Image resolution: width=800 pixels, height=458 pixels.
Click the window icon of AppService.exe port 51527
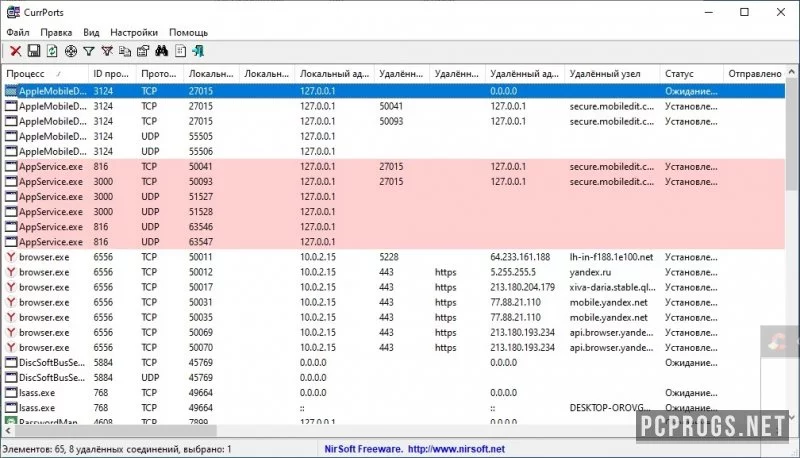pyautogui.click(x=11, y=197)
